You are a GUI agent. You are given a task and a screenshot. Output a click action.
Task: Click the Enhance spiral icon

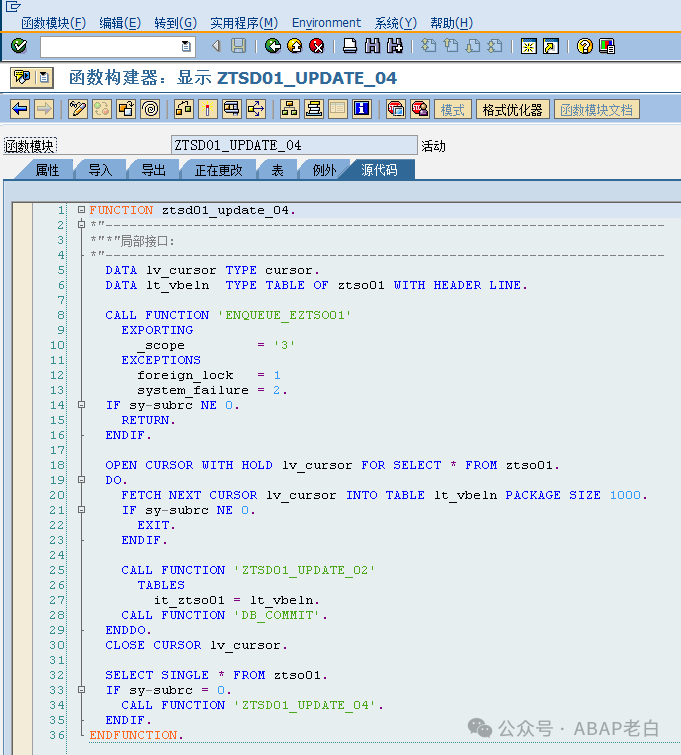pyautogui.click(x=150, y=109)
